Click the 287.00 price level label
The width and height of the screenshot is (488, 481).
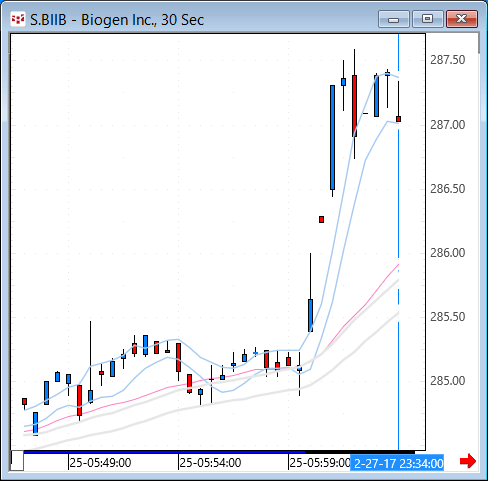pyautogui.click(x=447, y=125)
